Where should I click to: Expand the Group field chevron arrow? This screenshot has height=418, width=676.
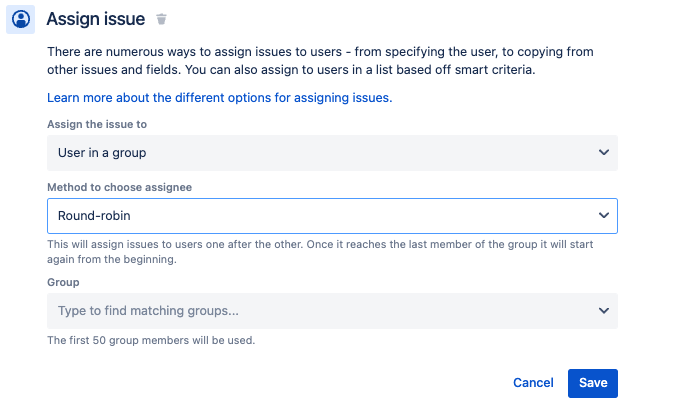604,311
